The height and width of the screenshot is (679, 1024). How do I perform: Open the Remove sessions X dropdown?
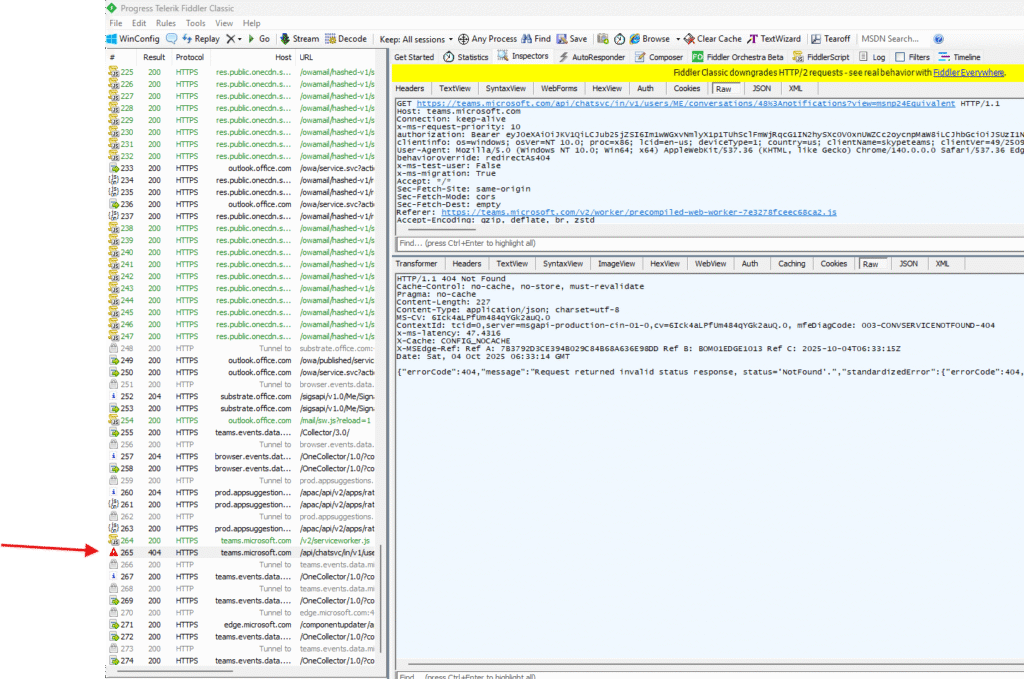[x=235, y=39]
